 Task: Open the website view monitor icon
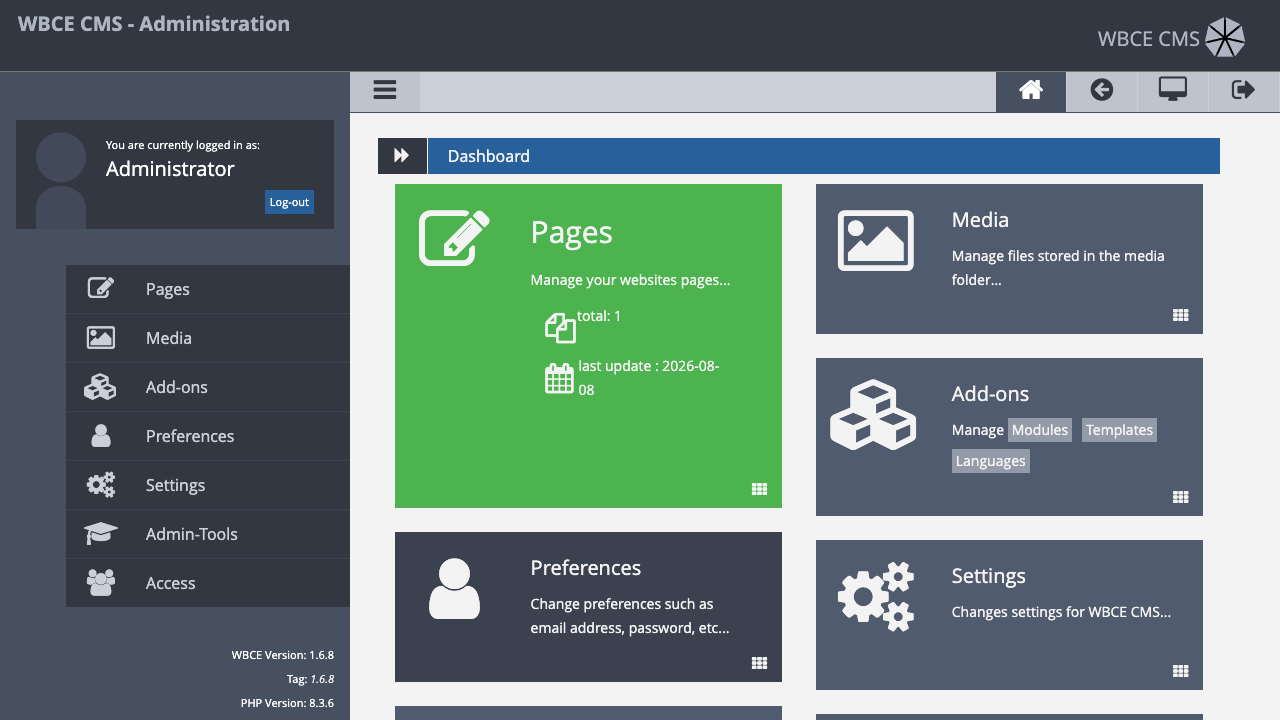point(1173,89)
